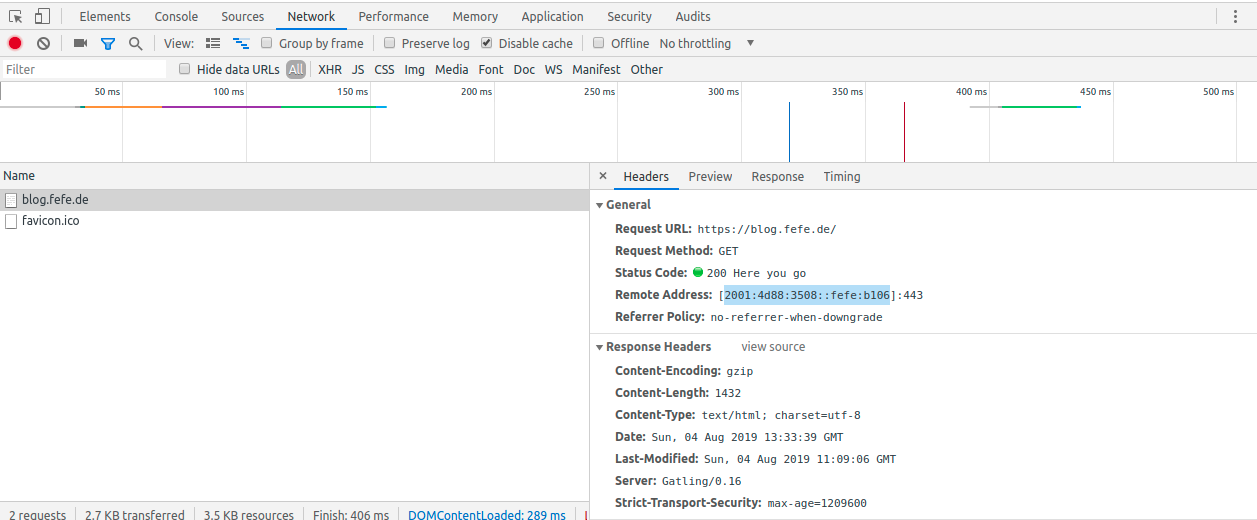Click the 200 Here you go status
1257x520 pixels.
756,273
